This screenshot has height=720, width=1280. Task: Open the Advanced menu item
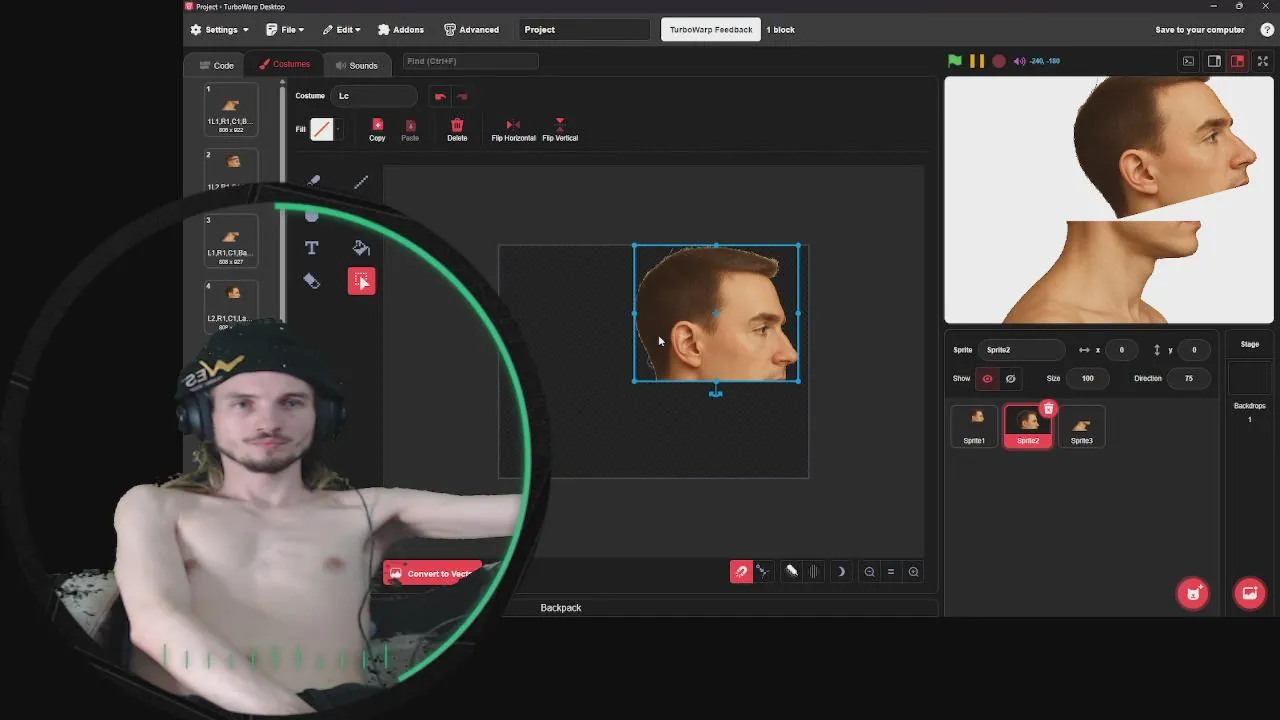[x=471, y=30]
